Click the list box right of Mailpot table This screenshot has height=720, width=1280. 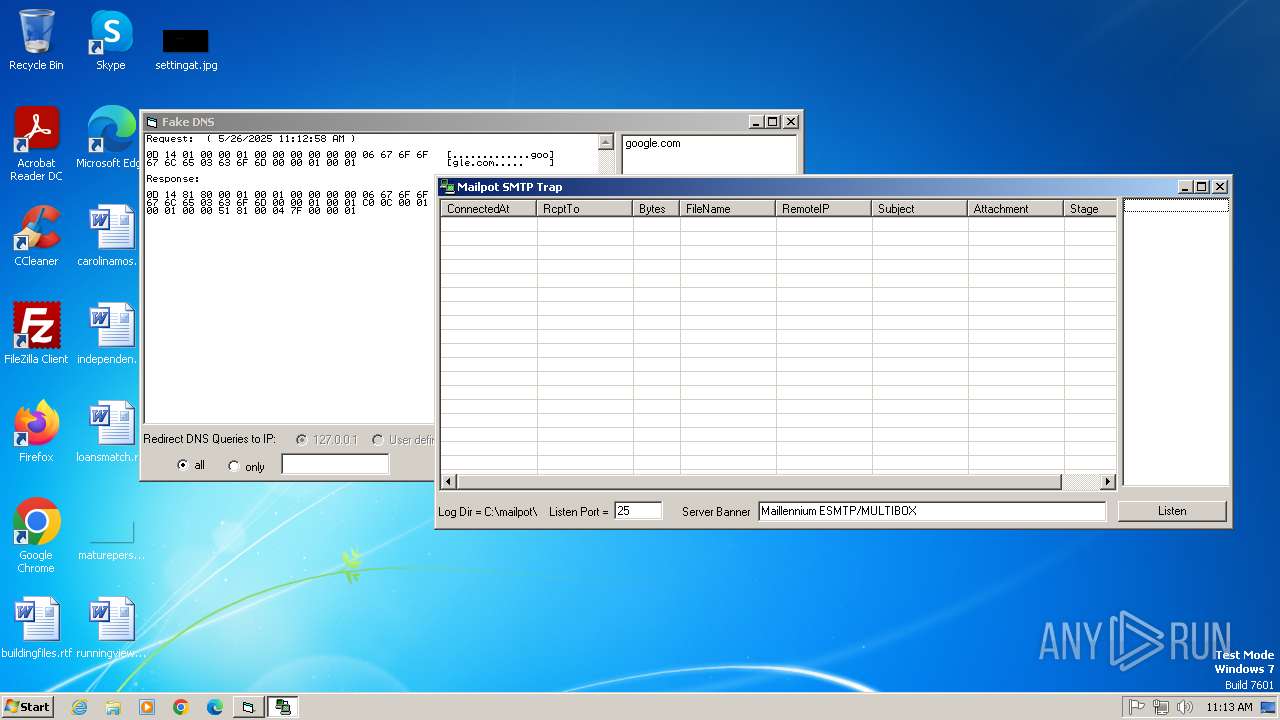tap(1176, 342)
